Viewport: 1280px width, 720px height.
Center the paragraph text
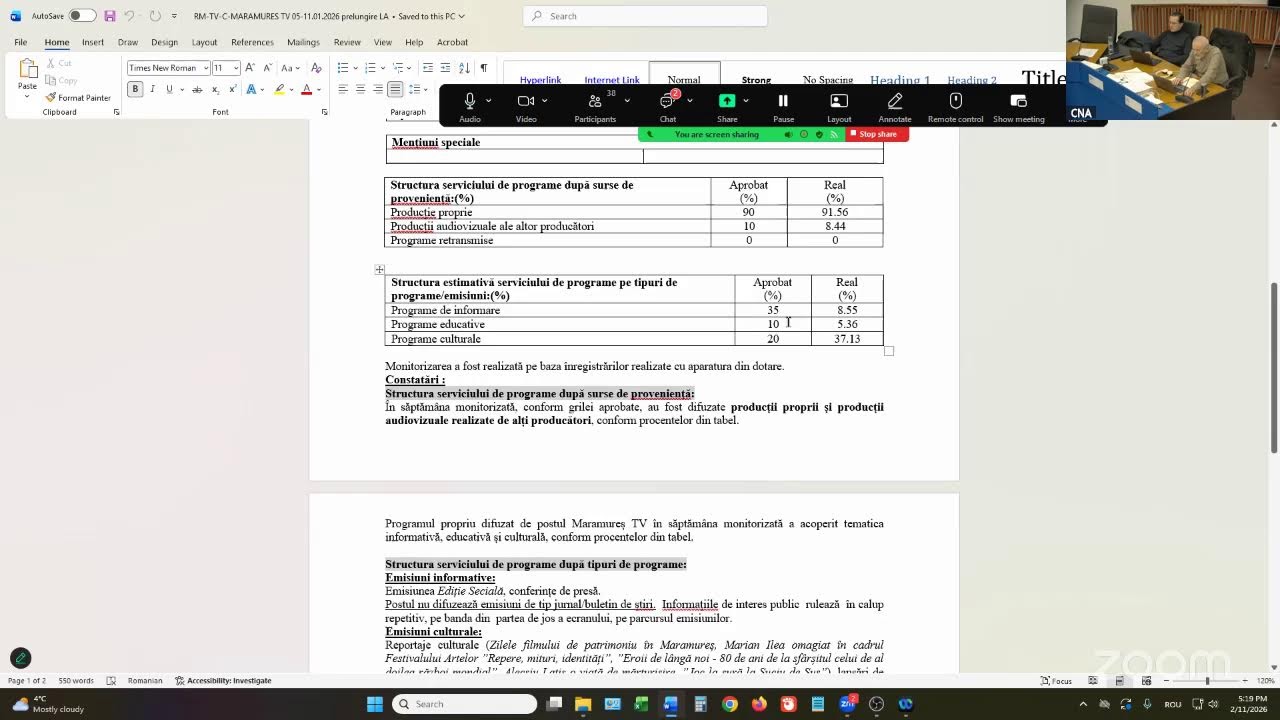360,89
